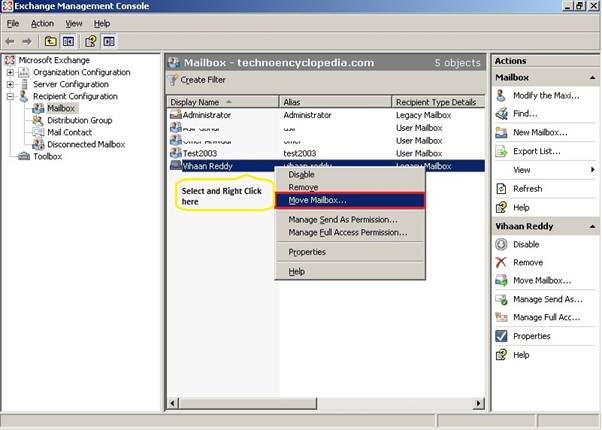The height and width of the screenshot is (430, 602).
Task: Click the Manage Full Acc... action icon
Action: [x=501, y=317]
